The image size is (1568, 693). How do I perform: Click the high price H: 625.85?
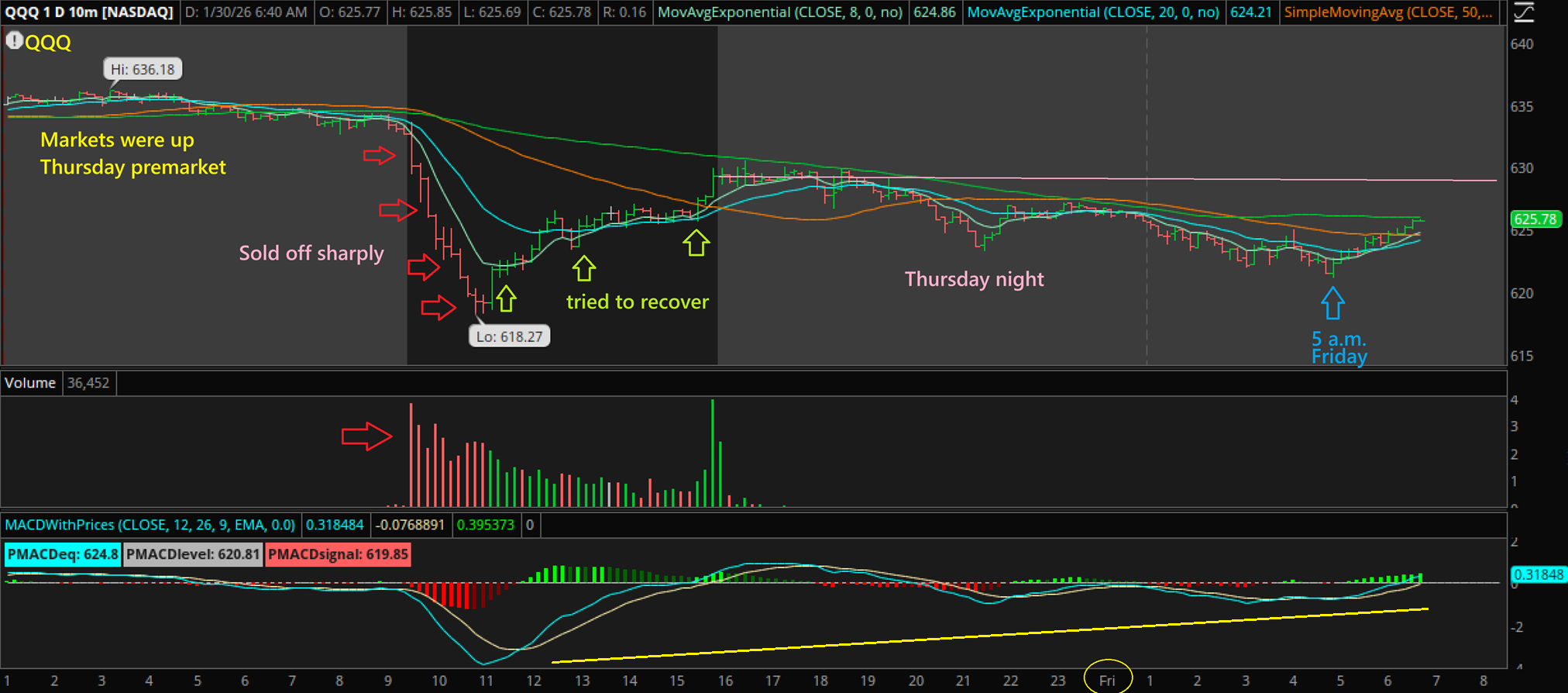[x=422, y=12]
